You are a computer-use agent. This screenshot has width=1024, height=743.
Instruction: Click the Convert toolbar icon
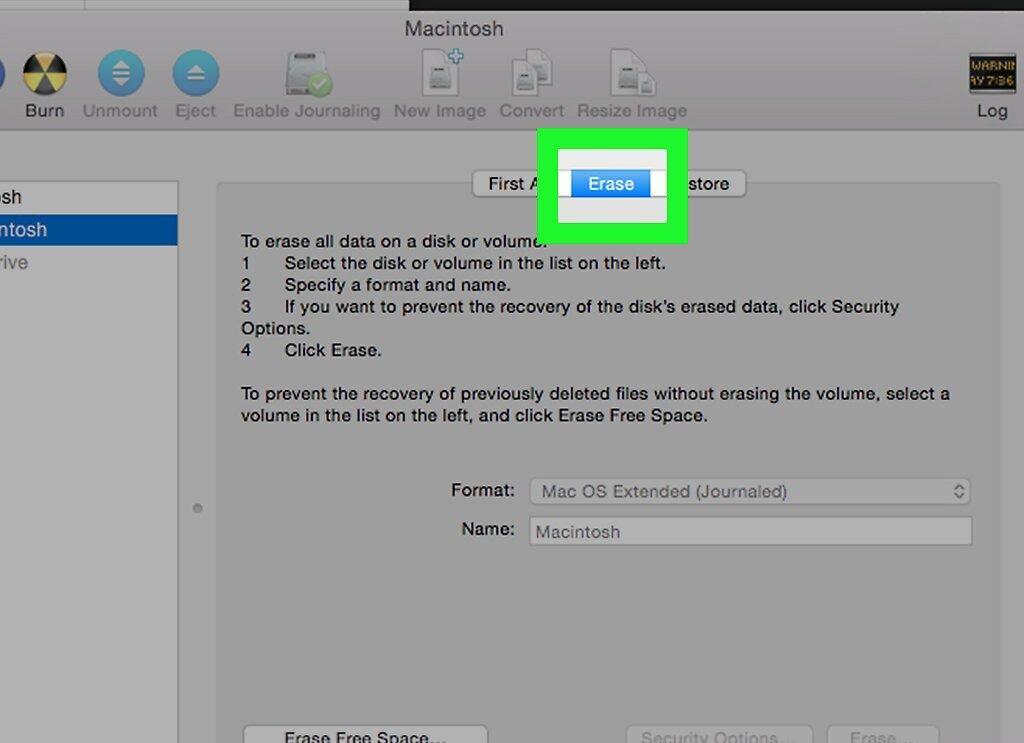(x=532, y=72)
